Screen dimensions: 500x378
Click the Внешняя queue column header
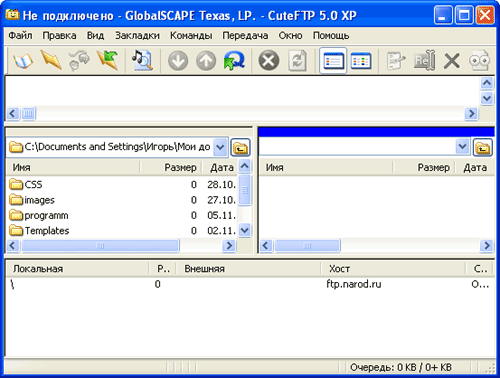click(248, 269)
